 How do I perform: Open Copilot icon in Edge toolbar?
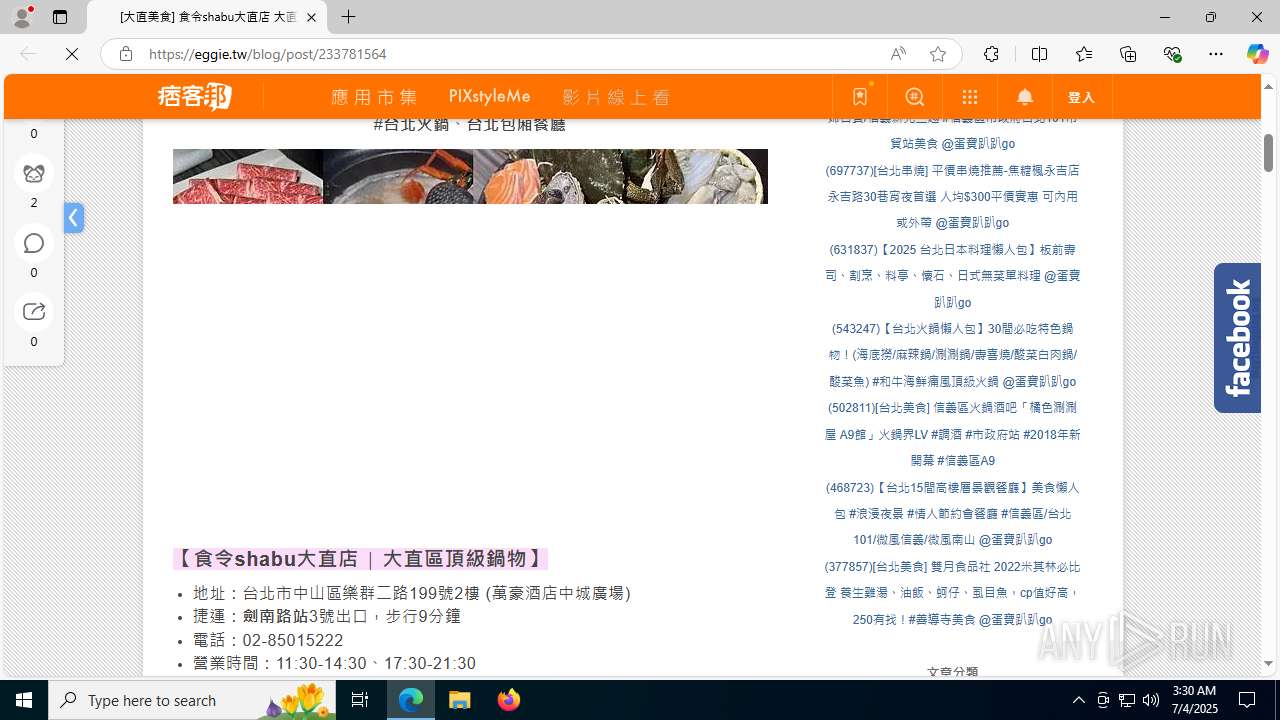click(1257, 54)
